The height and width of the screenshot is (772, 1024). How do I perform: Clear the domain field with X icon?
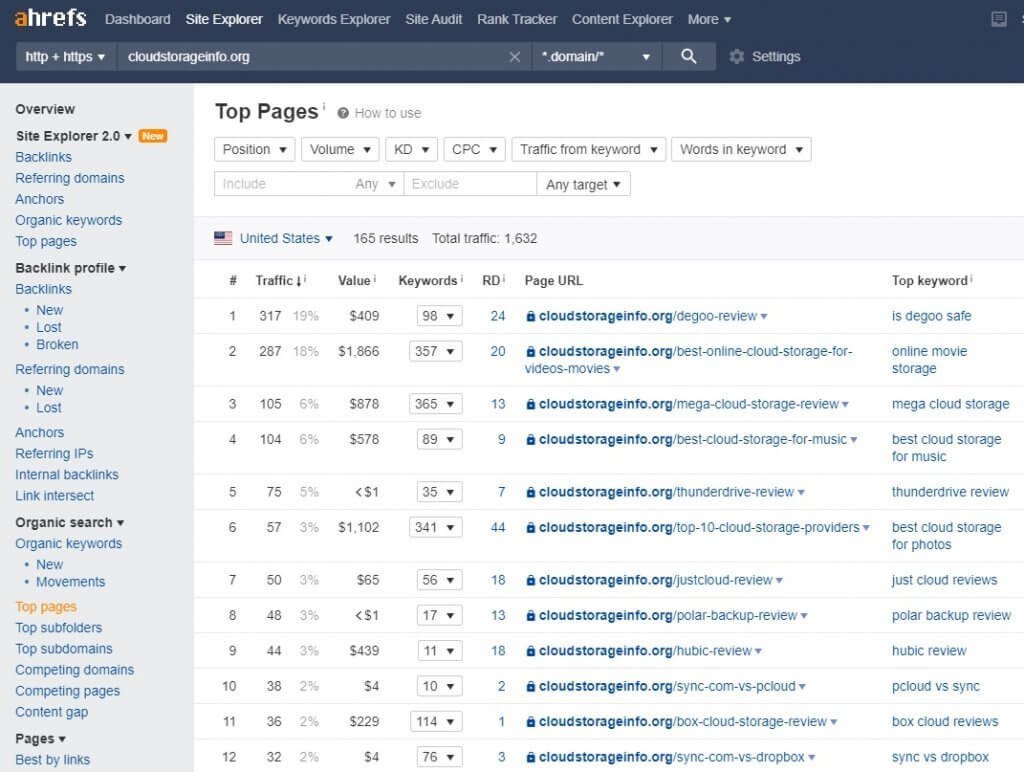coord(515,57)
